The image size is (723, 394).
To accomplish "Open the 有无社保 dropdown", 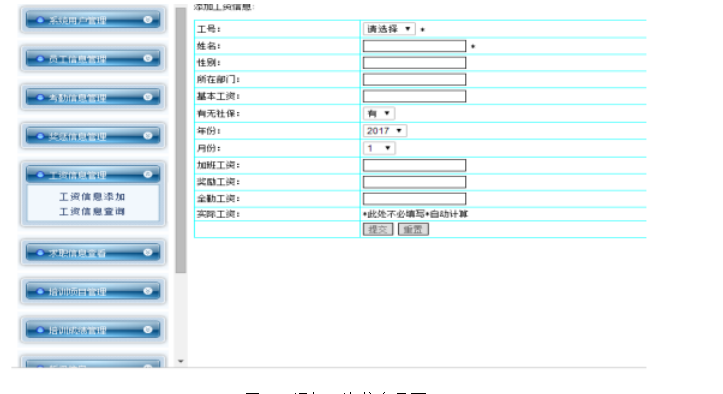I will 379,113.
